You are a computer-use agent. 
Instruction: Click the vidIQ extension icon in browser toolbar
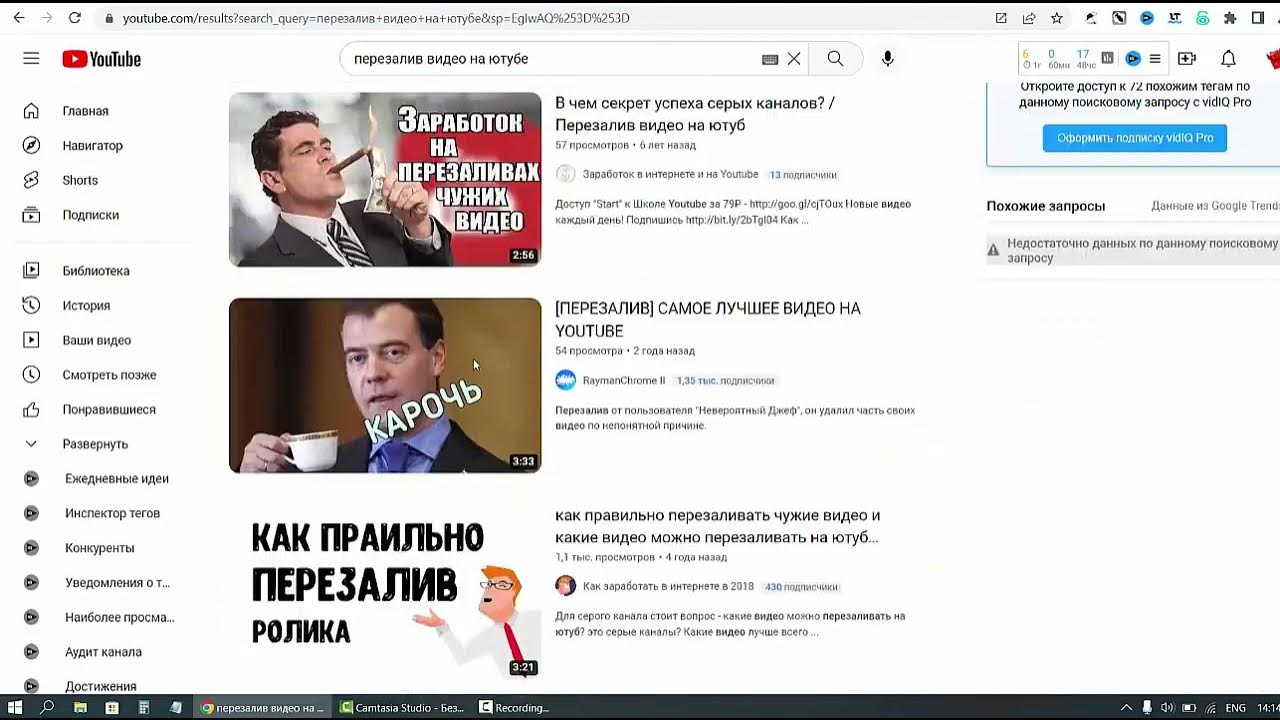pyautogui.click(x=1147, y=18)
